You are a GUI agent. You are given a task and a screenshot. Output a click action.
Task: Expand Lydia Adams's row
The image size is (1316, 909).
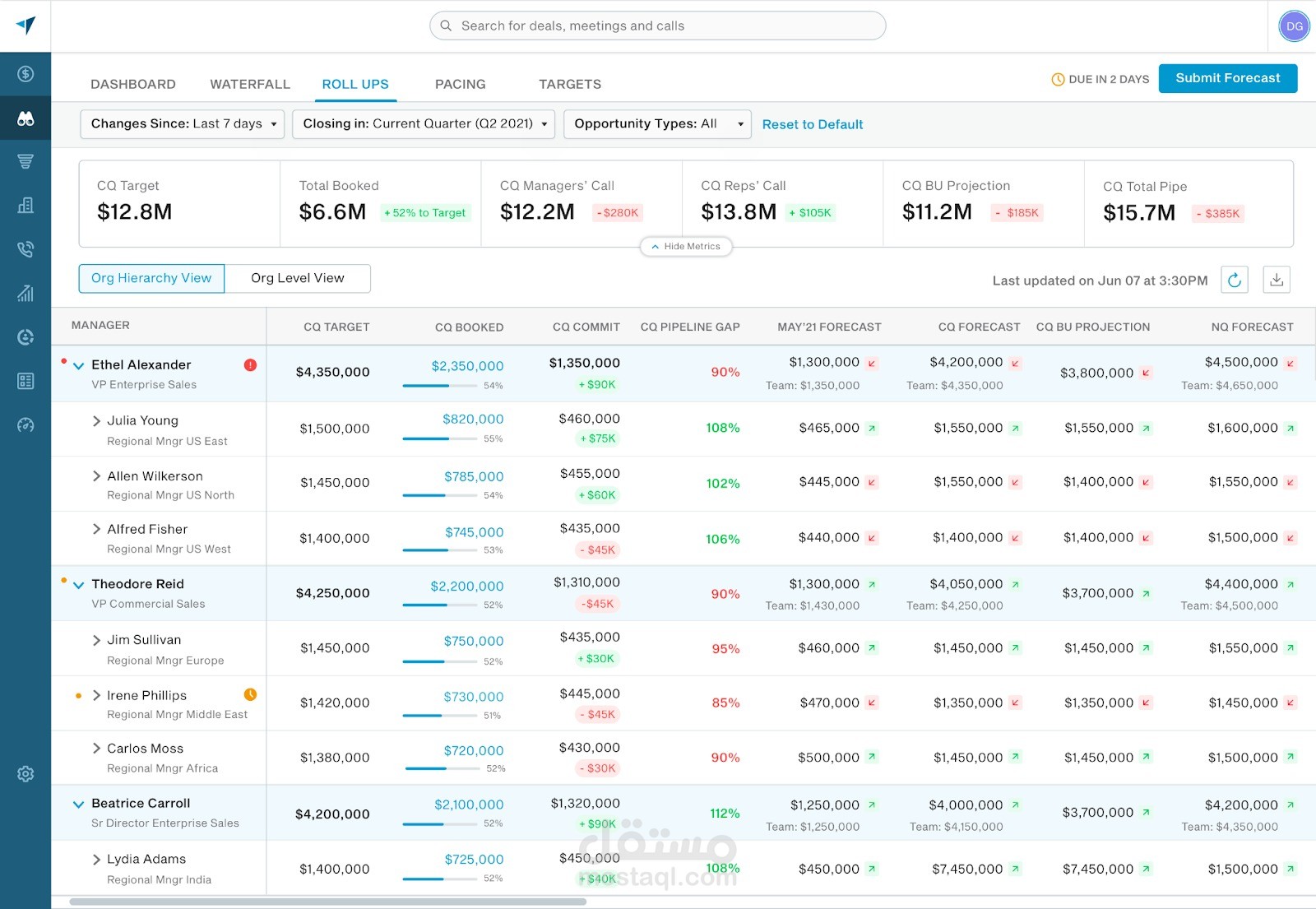tap(97, 860)
